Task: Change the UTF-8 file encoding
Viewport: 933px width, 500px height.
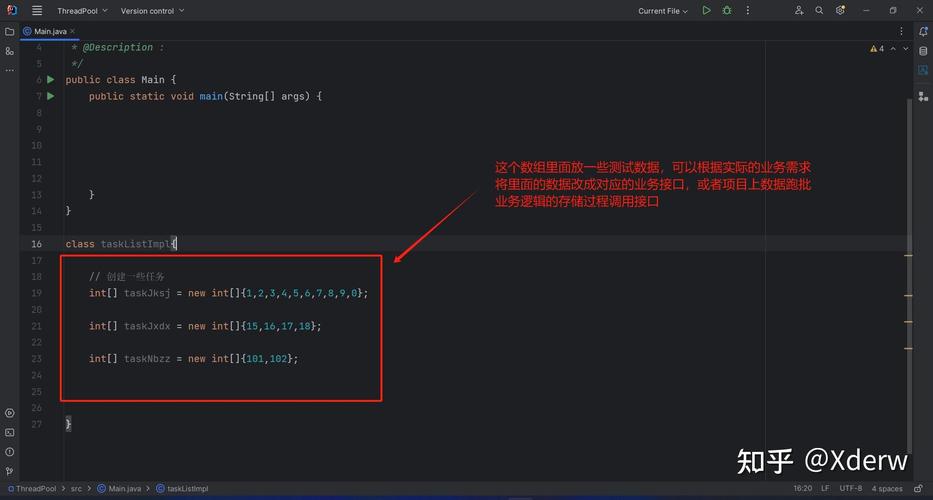Action: coord(850,489)
